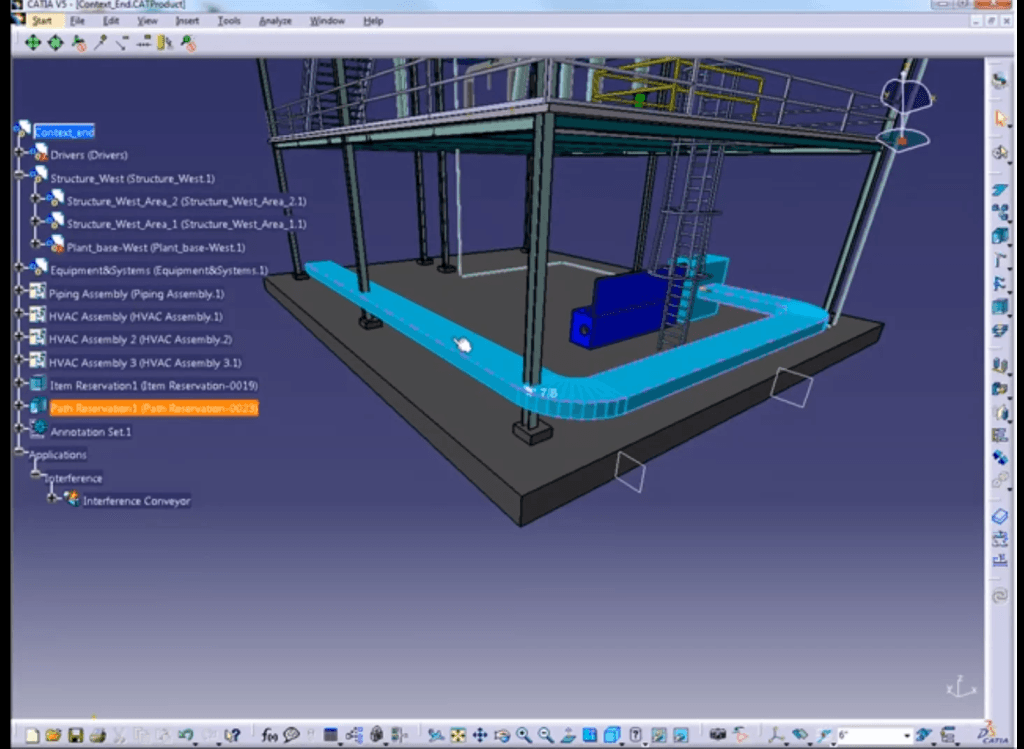This screenshot has width=1024, height=749.
Task: Open the formula f(x) tool
Action: click(270, 736)
